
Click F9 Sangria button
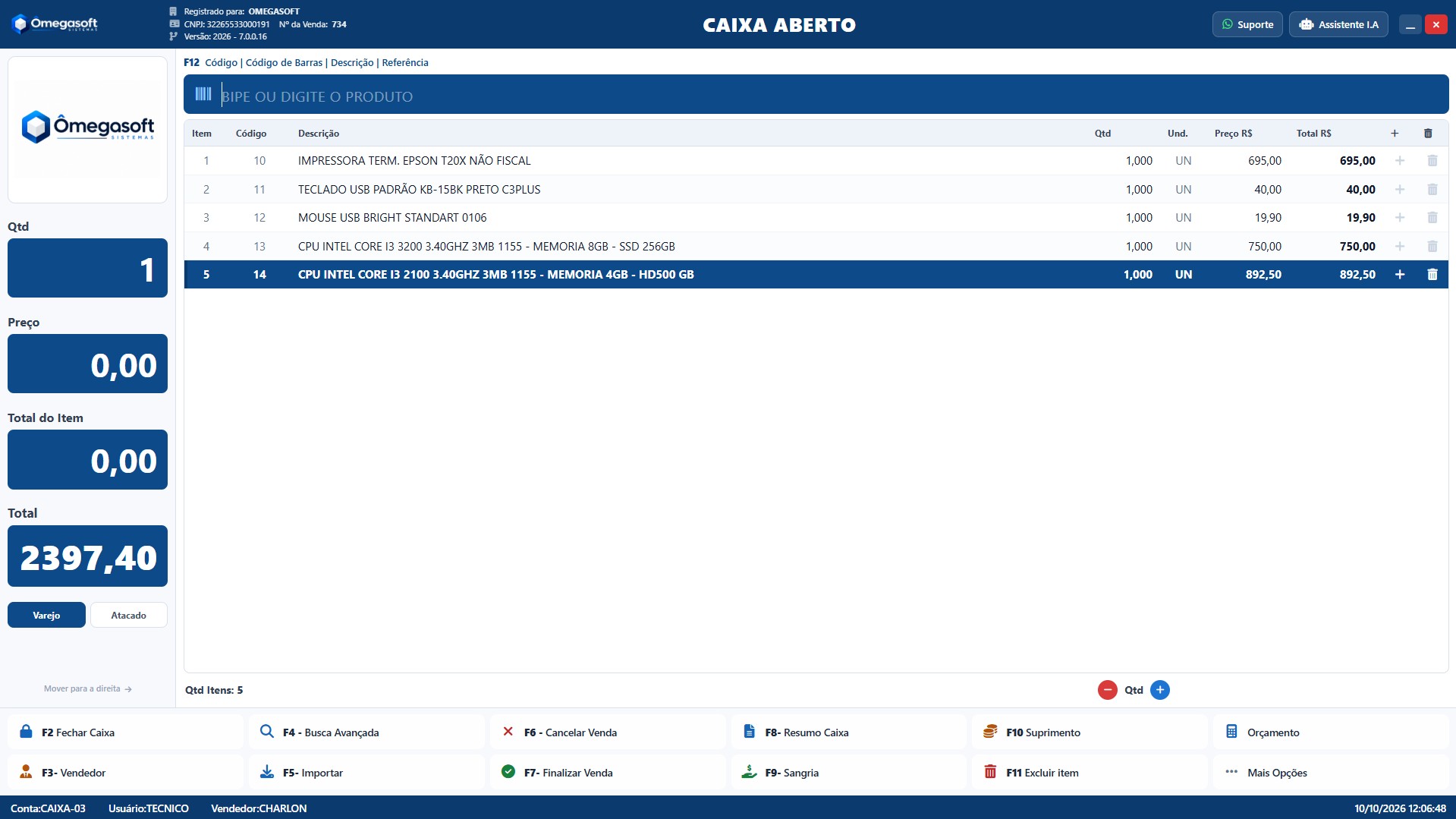click(848, 773)
